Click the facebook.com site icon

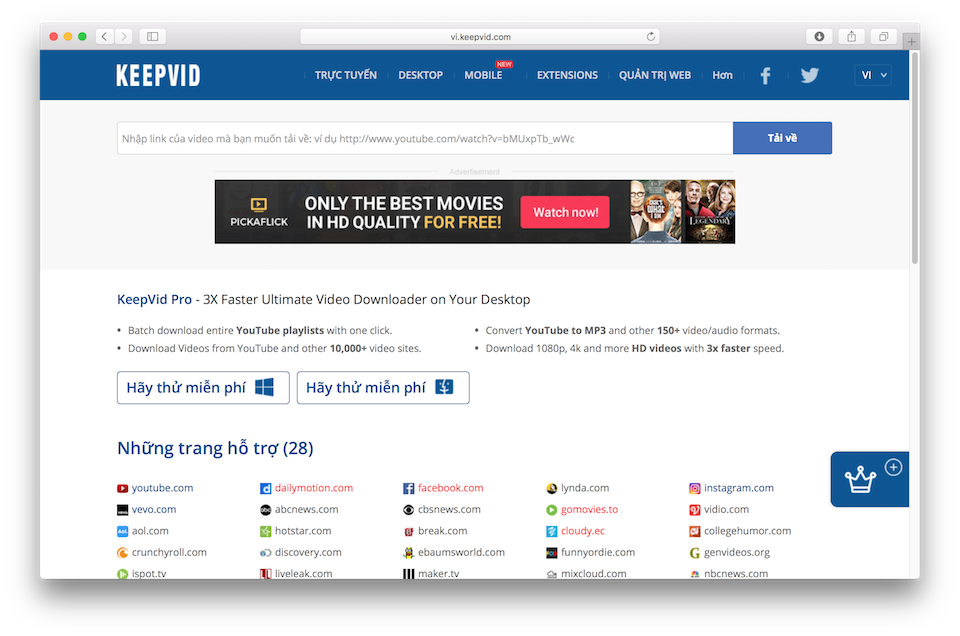coord(408,488)
